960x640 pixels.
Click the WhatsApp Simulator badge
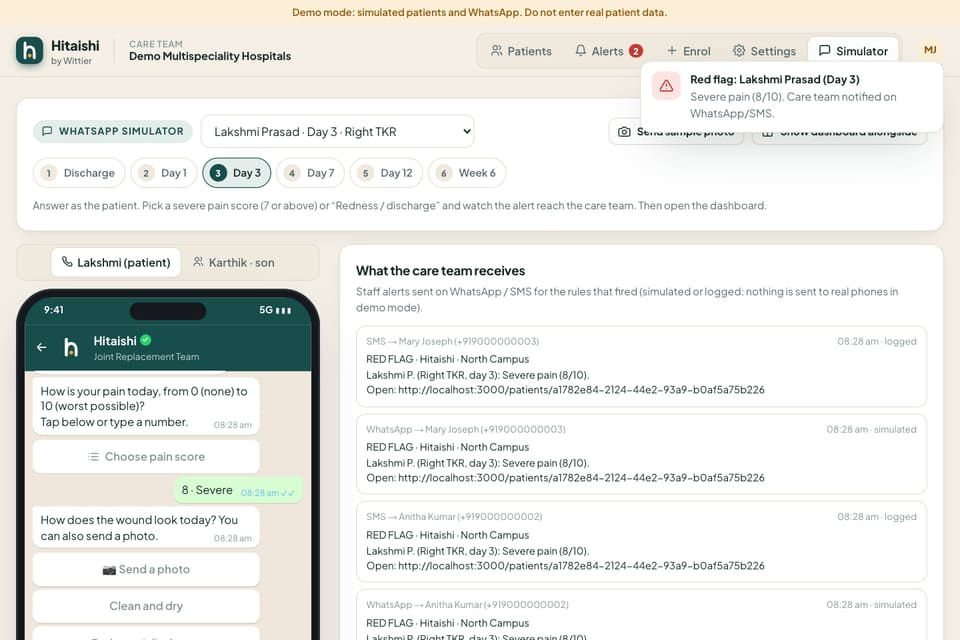[x=113, y=131]
